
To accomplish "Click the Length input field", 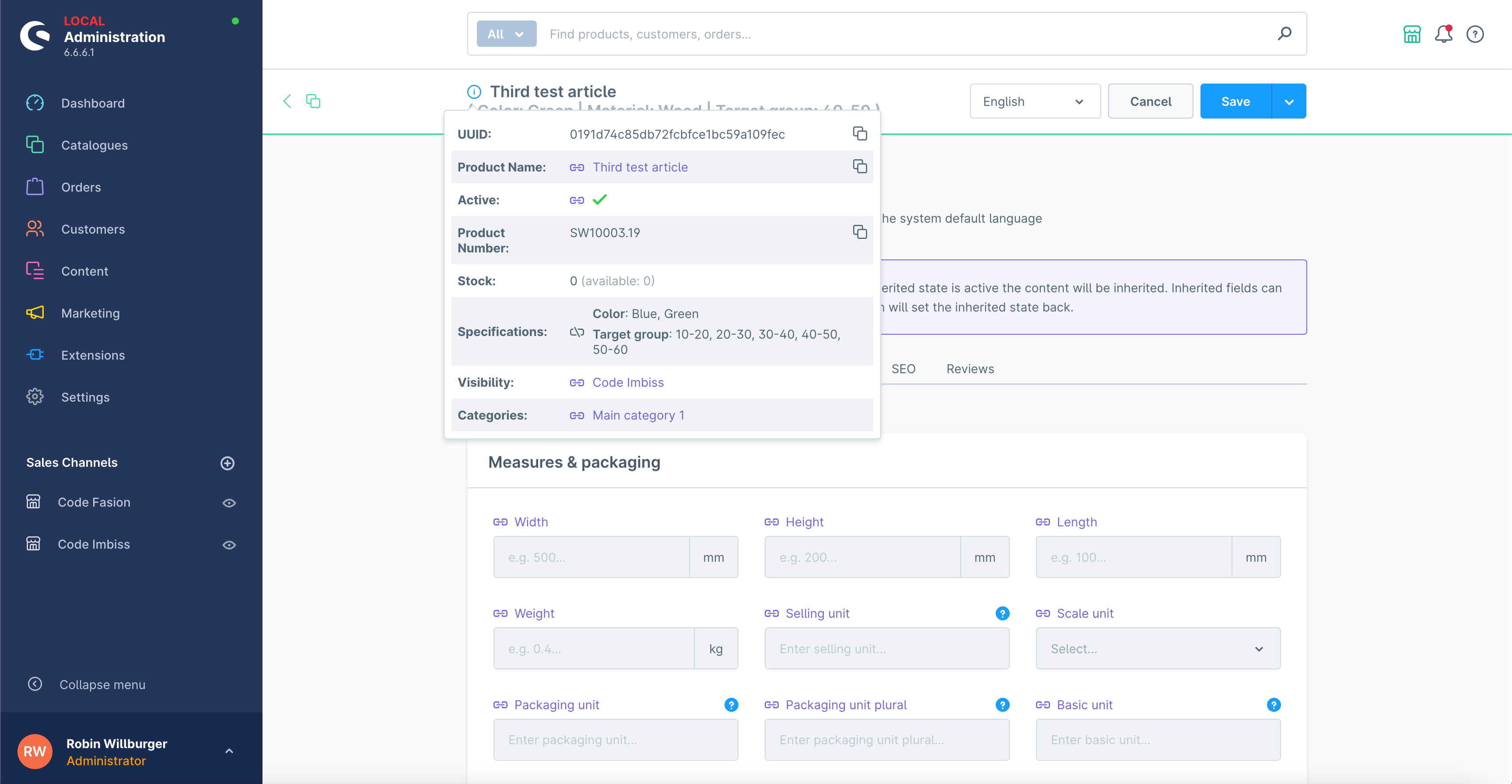I will [x=1134, y=557].
